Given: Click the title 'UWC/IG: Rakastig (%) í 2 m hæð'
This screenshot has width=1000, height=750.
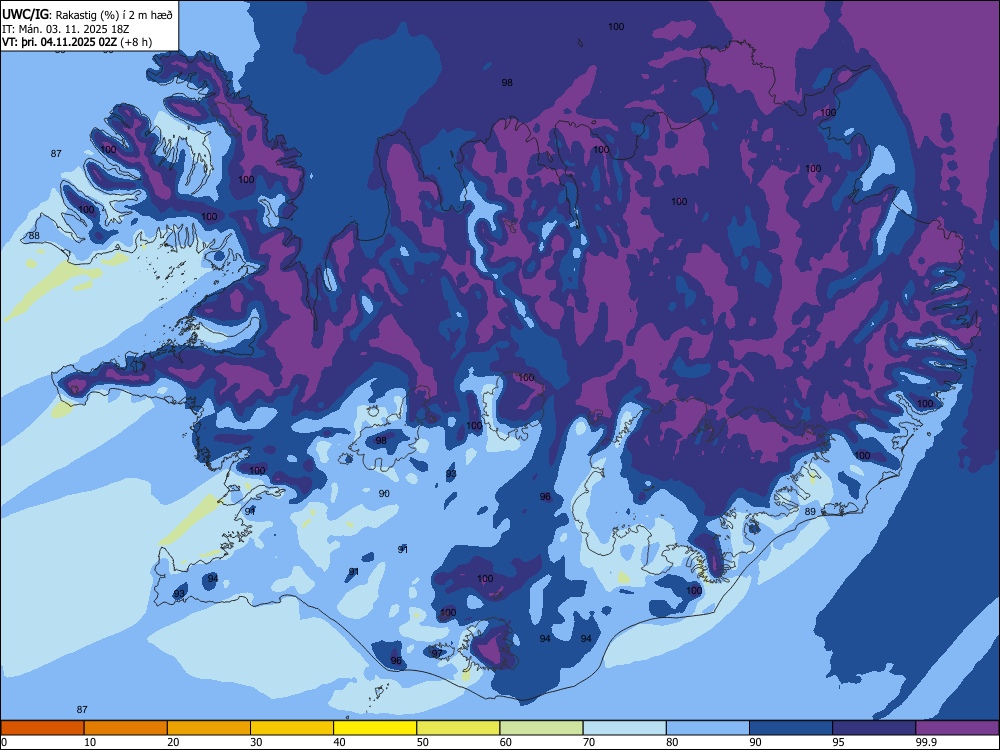Looking at the screenshot, I should 87,14.
